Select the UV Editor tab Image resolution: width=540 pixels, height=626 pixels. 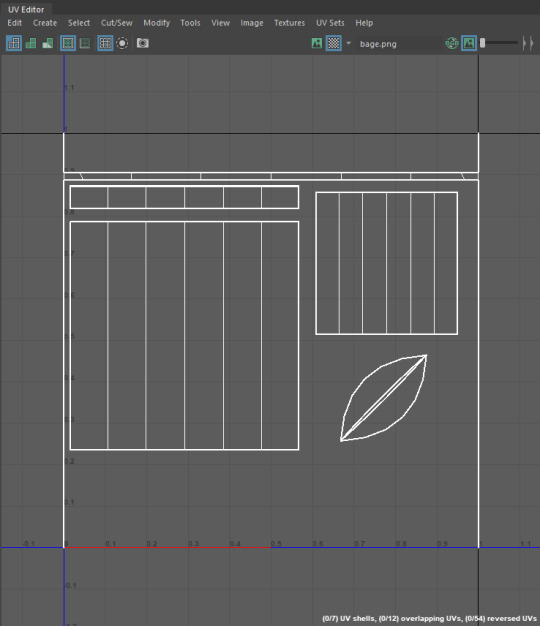point(26,9)
